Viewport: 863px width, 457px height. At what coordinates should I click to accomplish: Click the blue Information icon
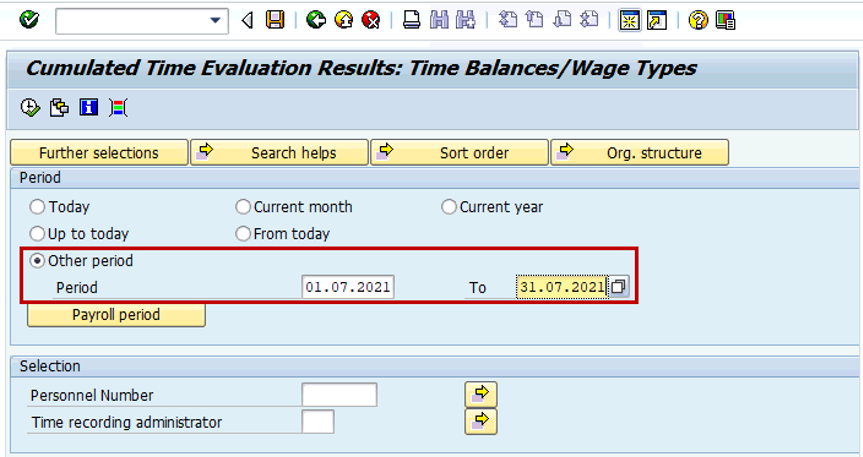pyautogui.click(x=89, y=107)
